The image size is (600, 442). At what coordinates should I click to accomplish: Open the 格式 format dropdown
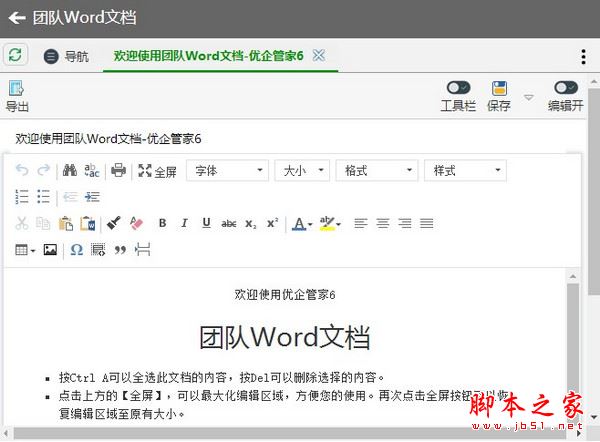coord(377,170)
